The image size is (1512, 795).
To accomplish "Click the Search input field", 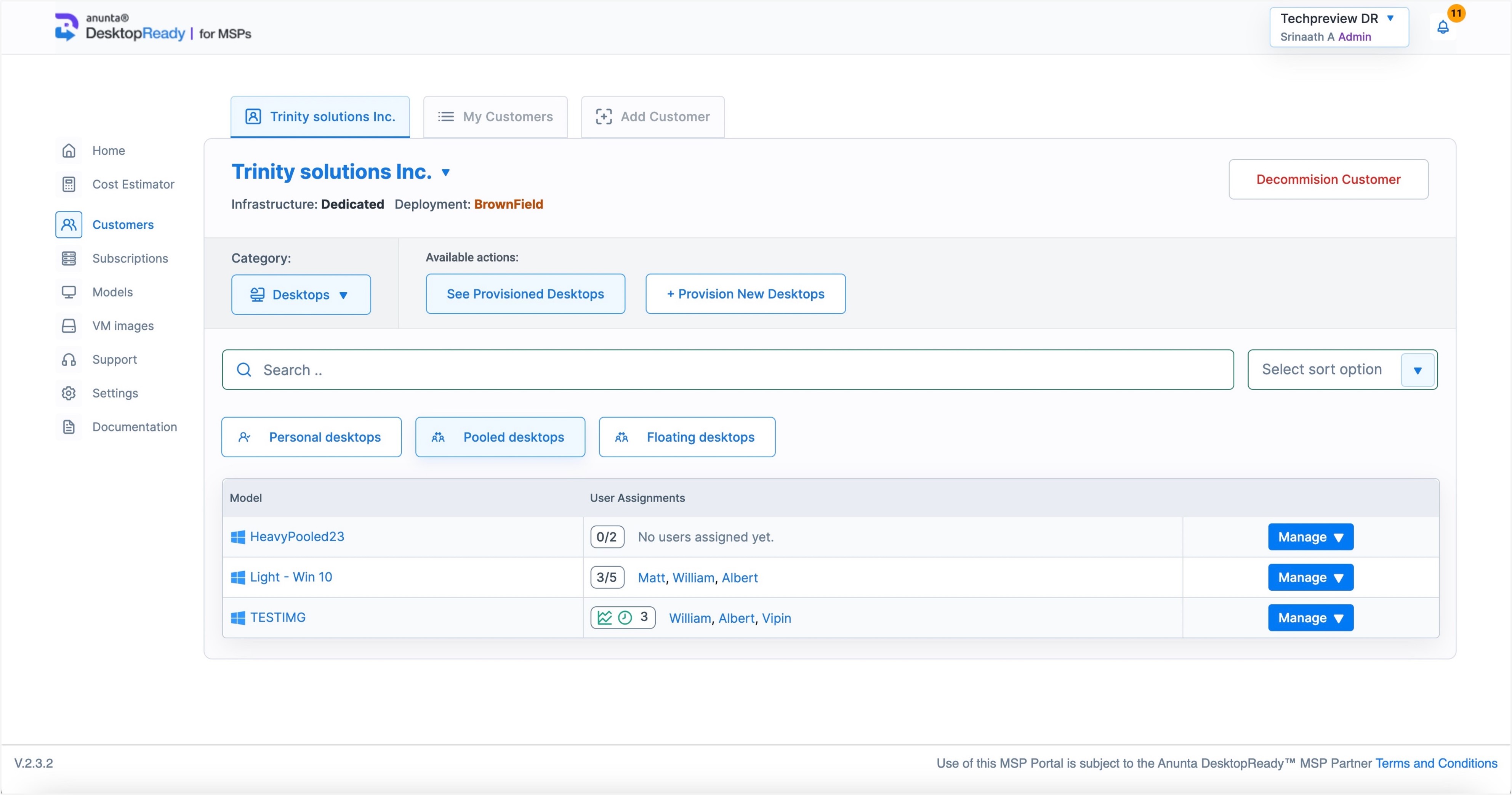I will pos(728,370).
